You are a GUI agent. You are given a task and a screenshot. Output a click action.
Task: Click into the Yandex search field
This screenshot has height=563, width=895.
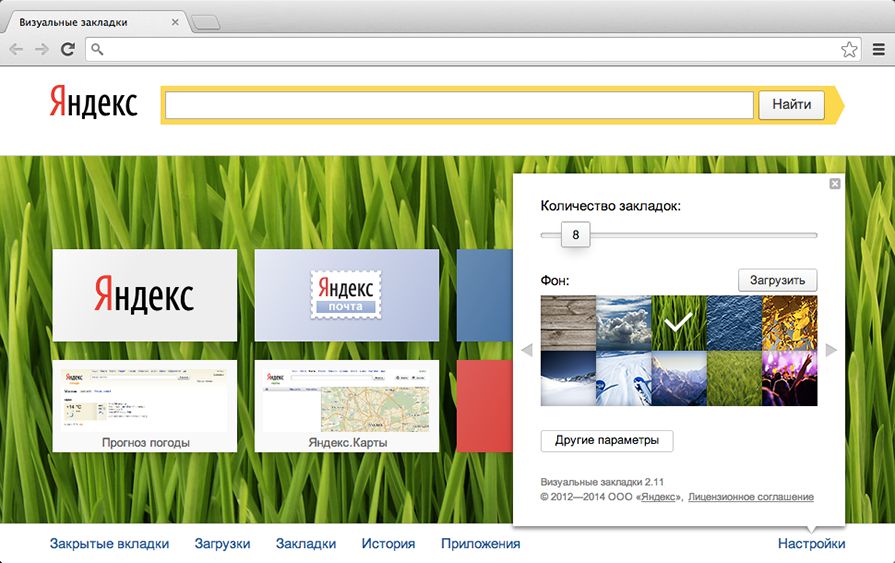[x=459, y=105]
